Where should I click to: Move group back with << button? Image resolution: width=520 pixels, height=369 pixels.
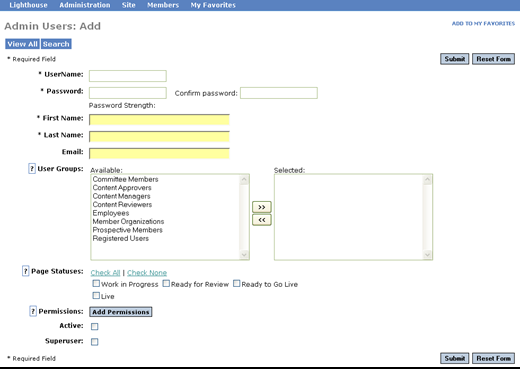(x=262, y=220)
